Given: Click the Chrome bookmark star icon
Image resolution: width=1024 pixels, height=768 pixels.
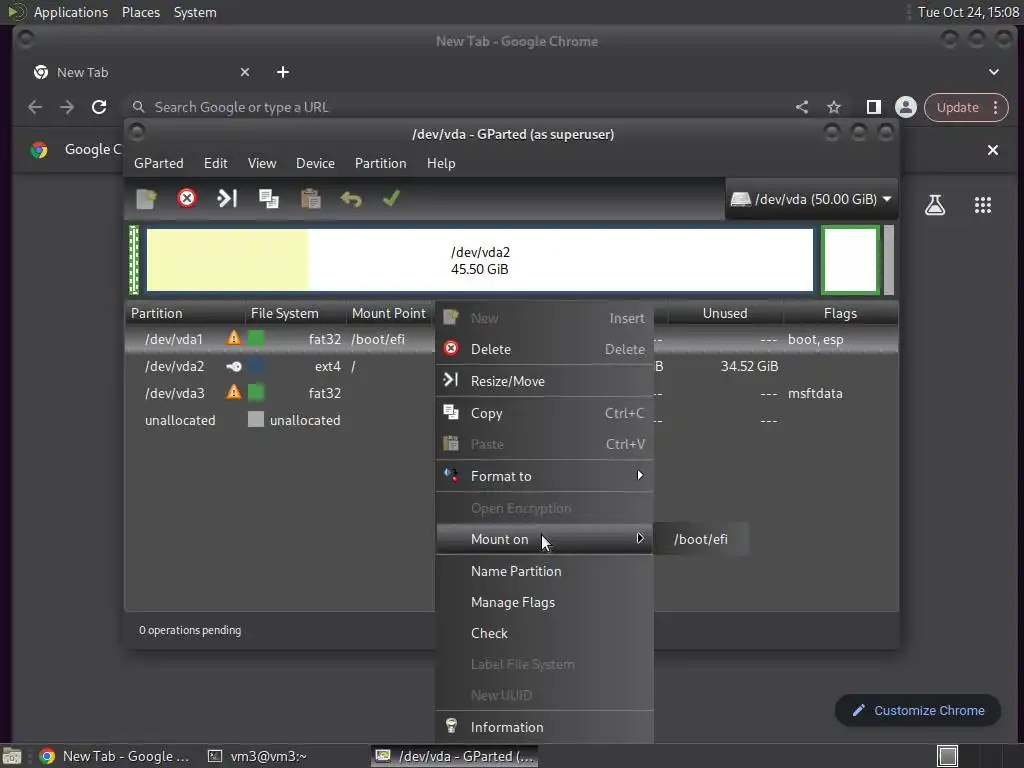Looking at the screenshot, I should (834, 107).
